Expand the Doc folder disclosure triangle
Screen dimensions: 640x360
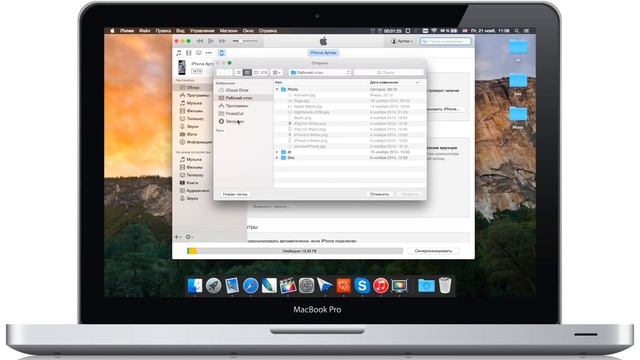278,158
